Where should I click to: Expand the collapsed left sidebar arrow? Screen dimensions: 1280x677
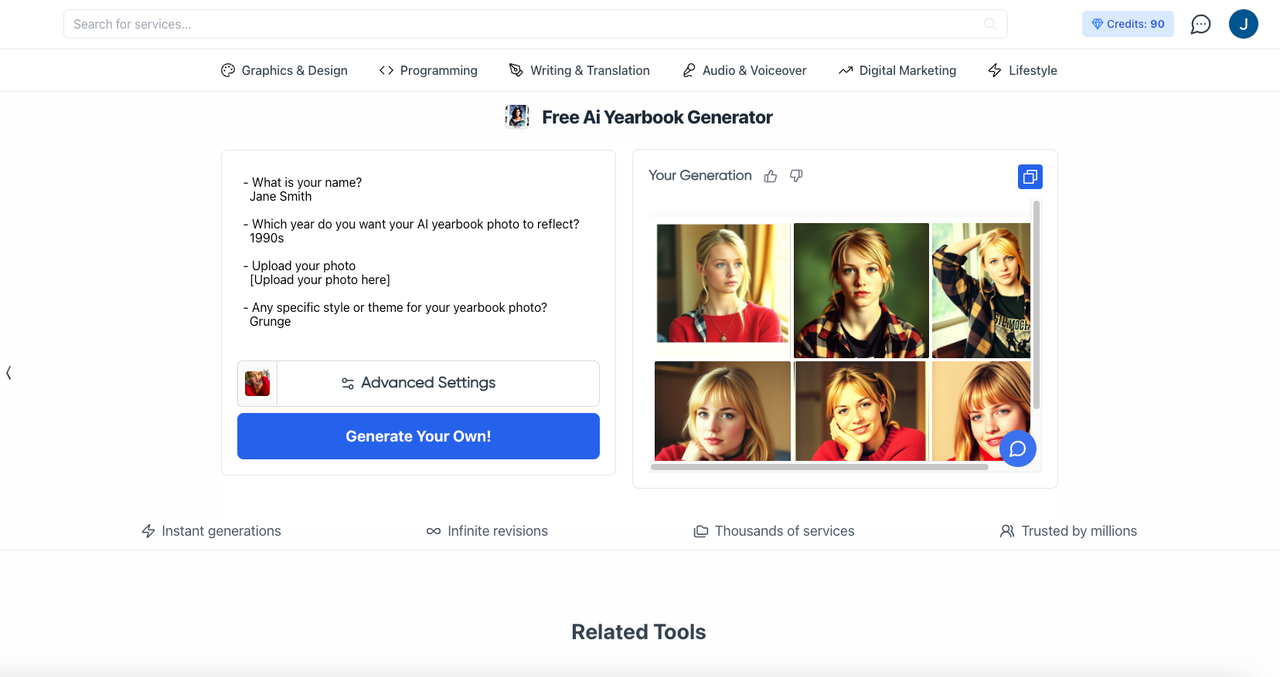(9, 373)
